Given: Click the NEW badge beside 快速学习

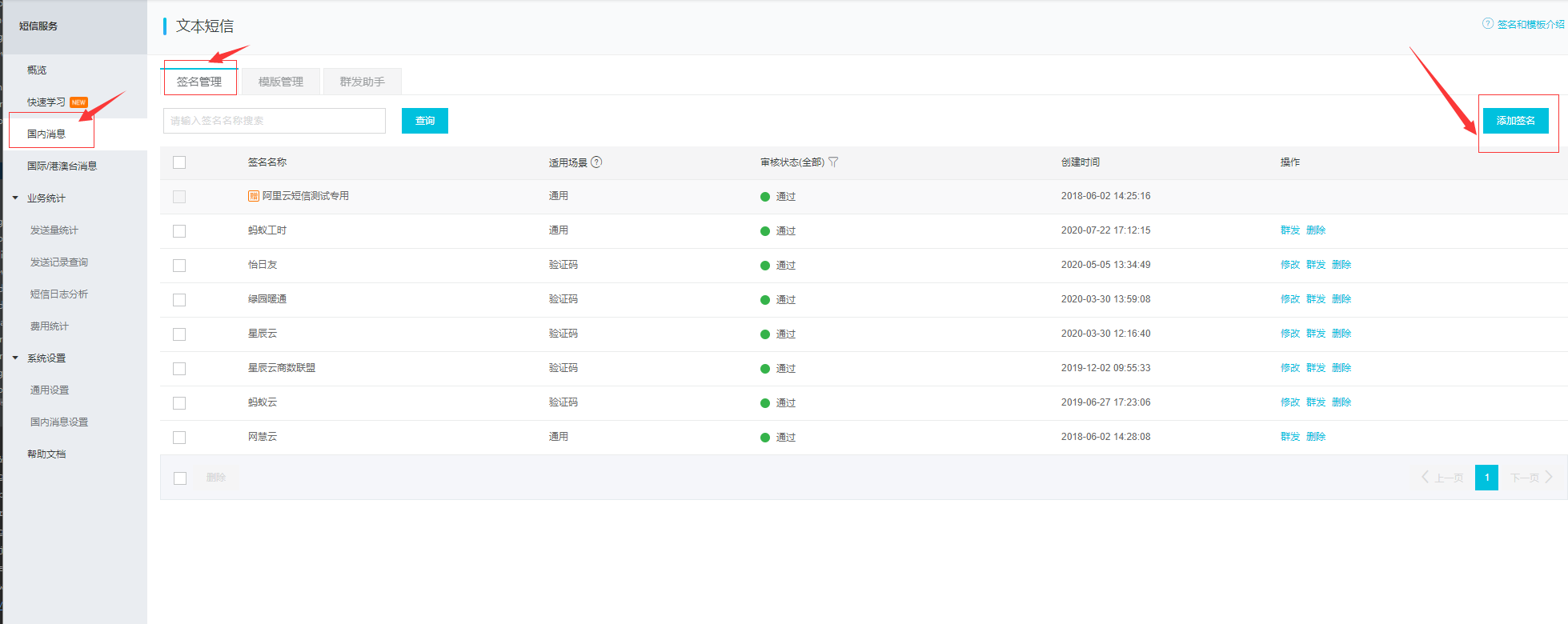Looking at the screenshot, I should 78,102.
